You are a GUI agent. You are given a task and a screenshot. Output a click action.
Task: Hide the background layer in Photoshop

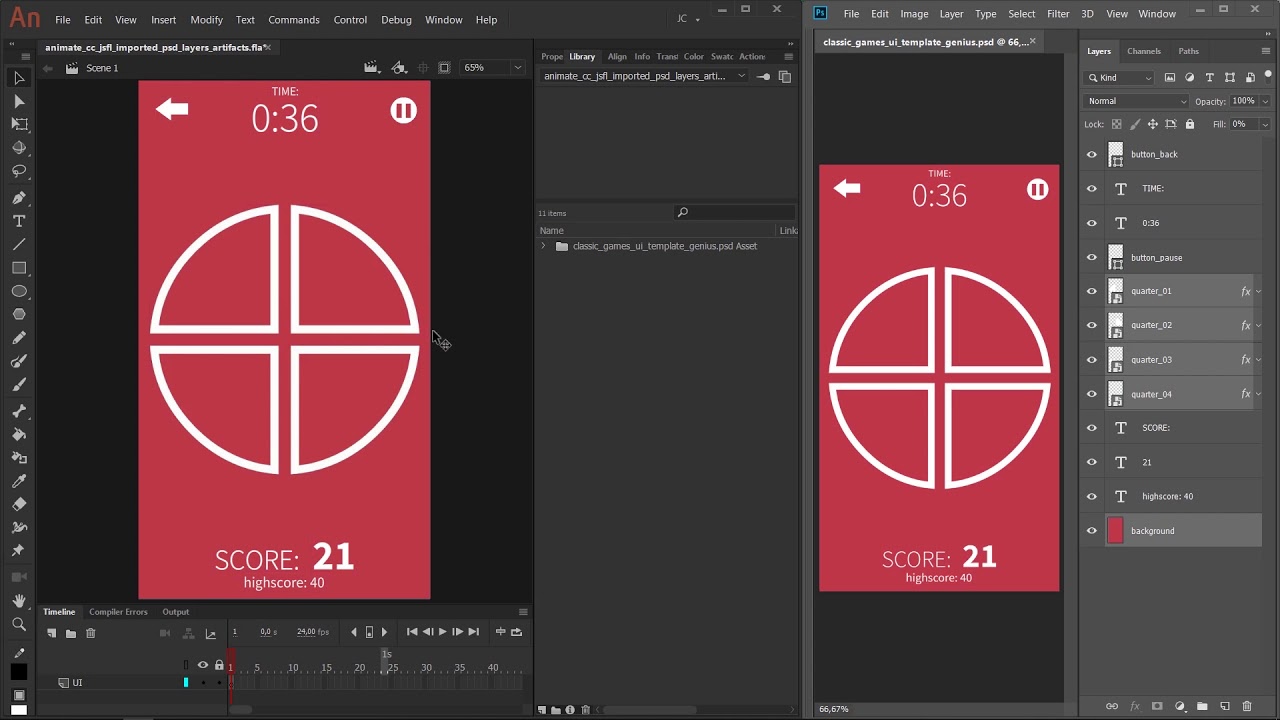[1092, 531]
